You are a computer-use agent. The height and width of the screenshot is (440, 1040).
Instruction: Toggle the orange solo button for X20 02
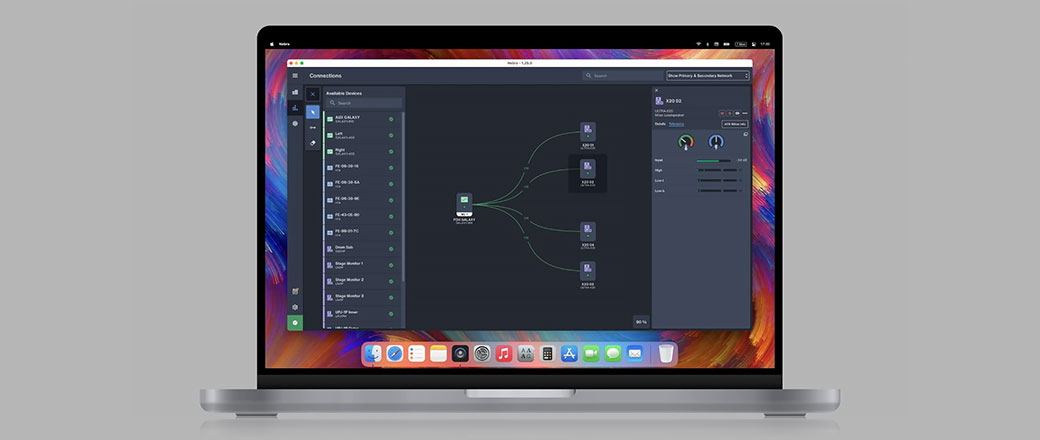[x=730, y=113]
